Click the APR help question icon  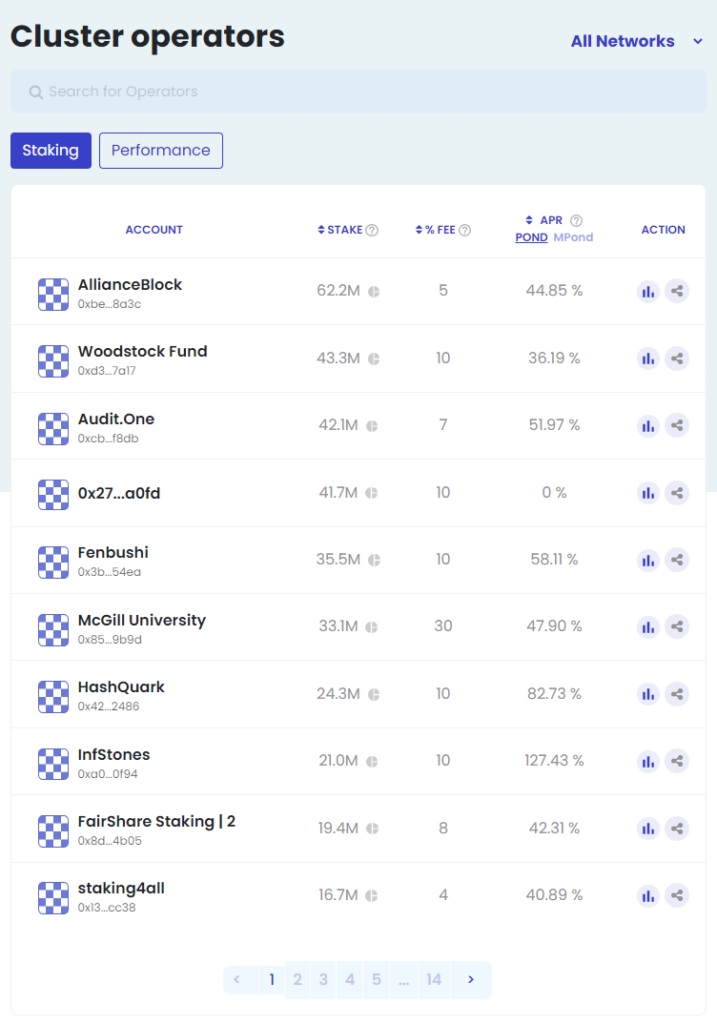[x=576, y=221]
